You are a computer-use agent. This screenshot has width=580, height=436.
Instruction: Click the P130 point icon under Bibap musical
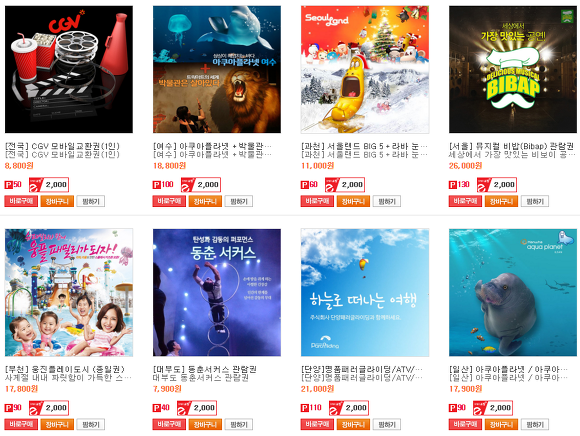(459, 185)
